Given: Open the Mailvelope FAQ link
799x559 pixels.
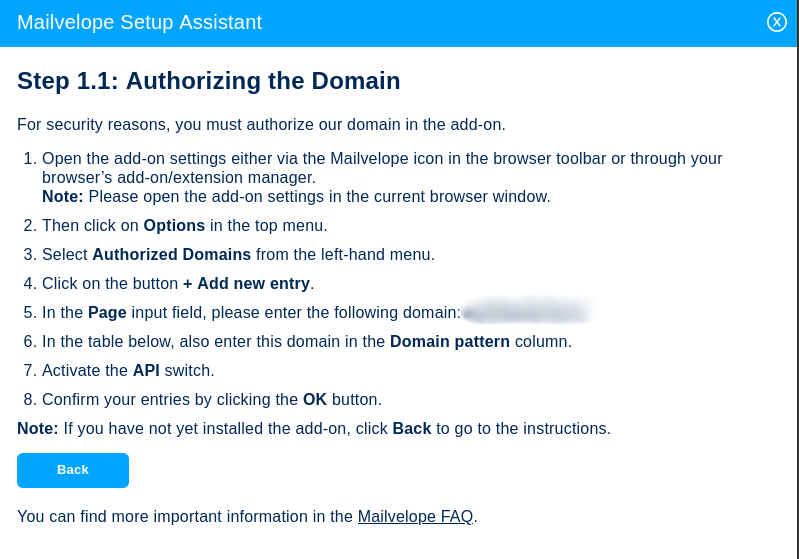Looking at the screenshot, I should [415, 517].
